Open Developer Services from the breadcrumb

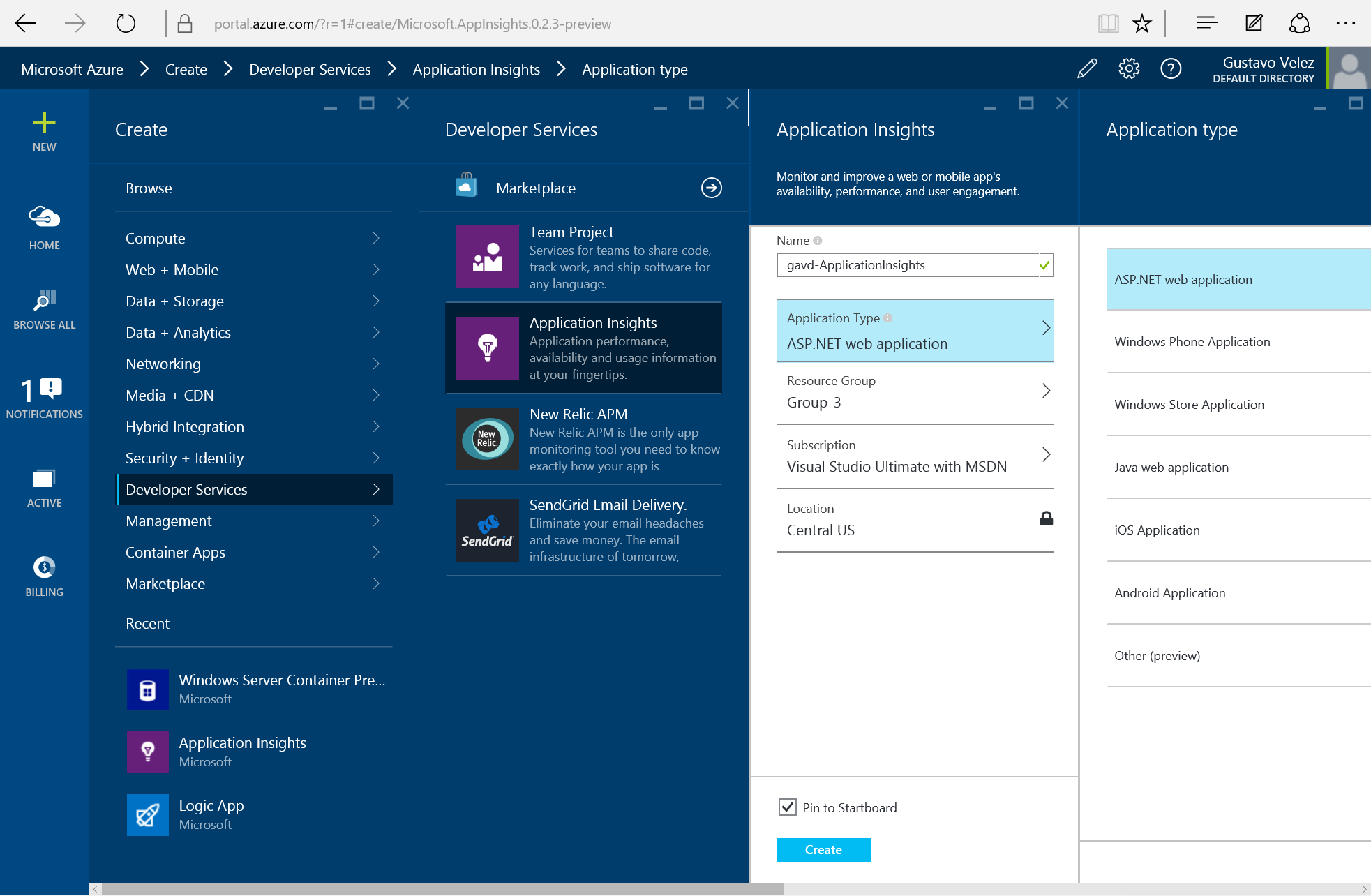tap(310, 69)
